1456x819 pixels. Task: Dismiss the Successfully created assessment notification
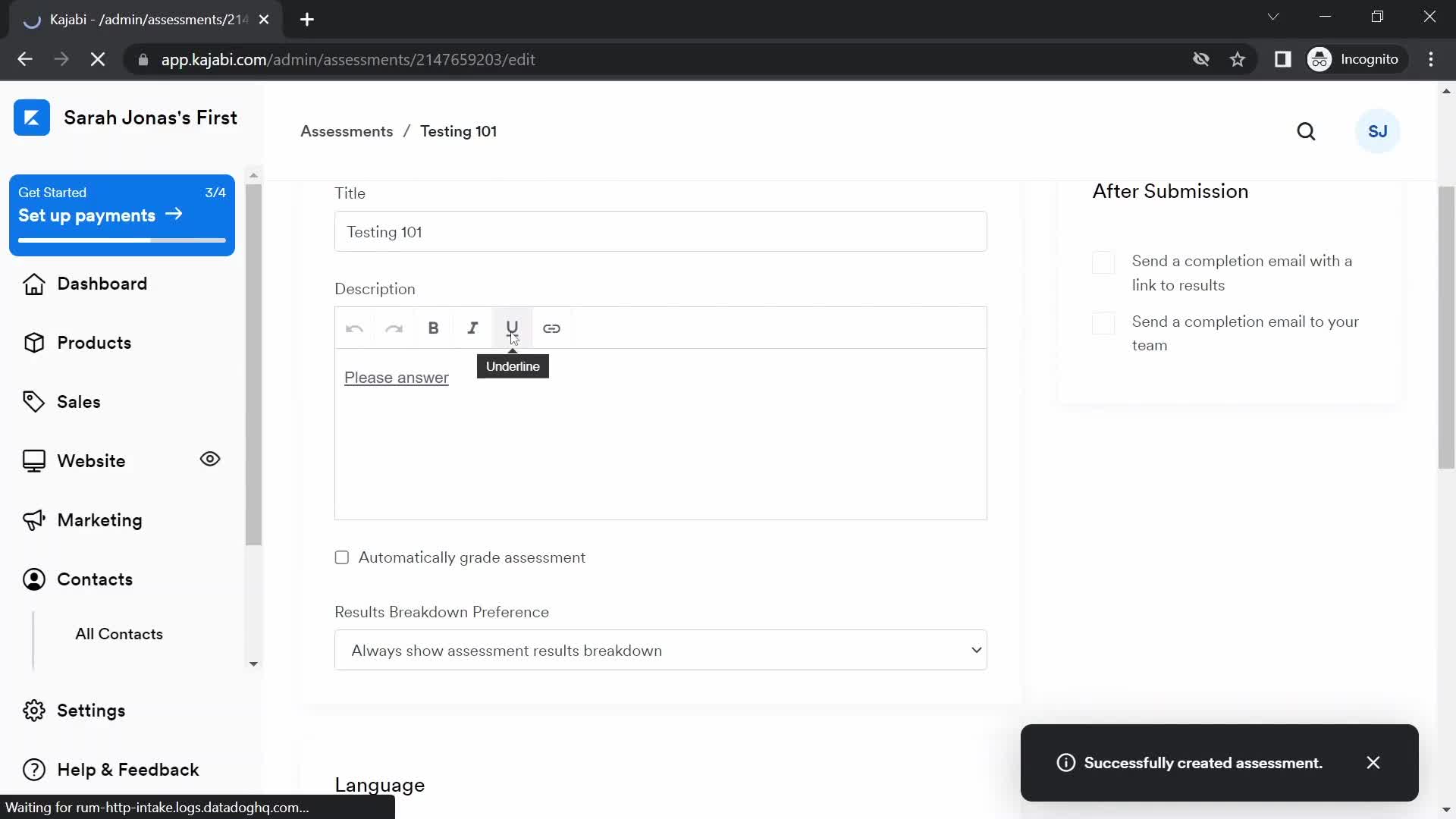tap(1373, 762)
